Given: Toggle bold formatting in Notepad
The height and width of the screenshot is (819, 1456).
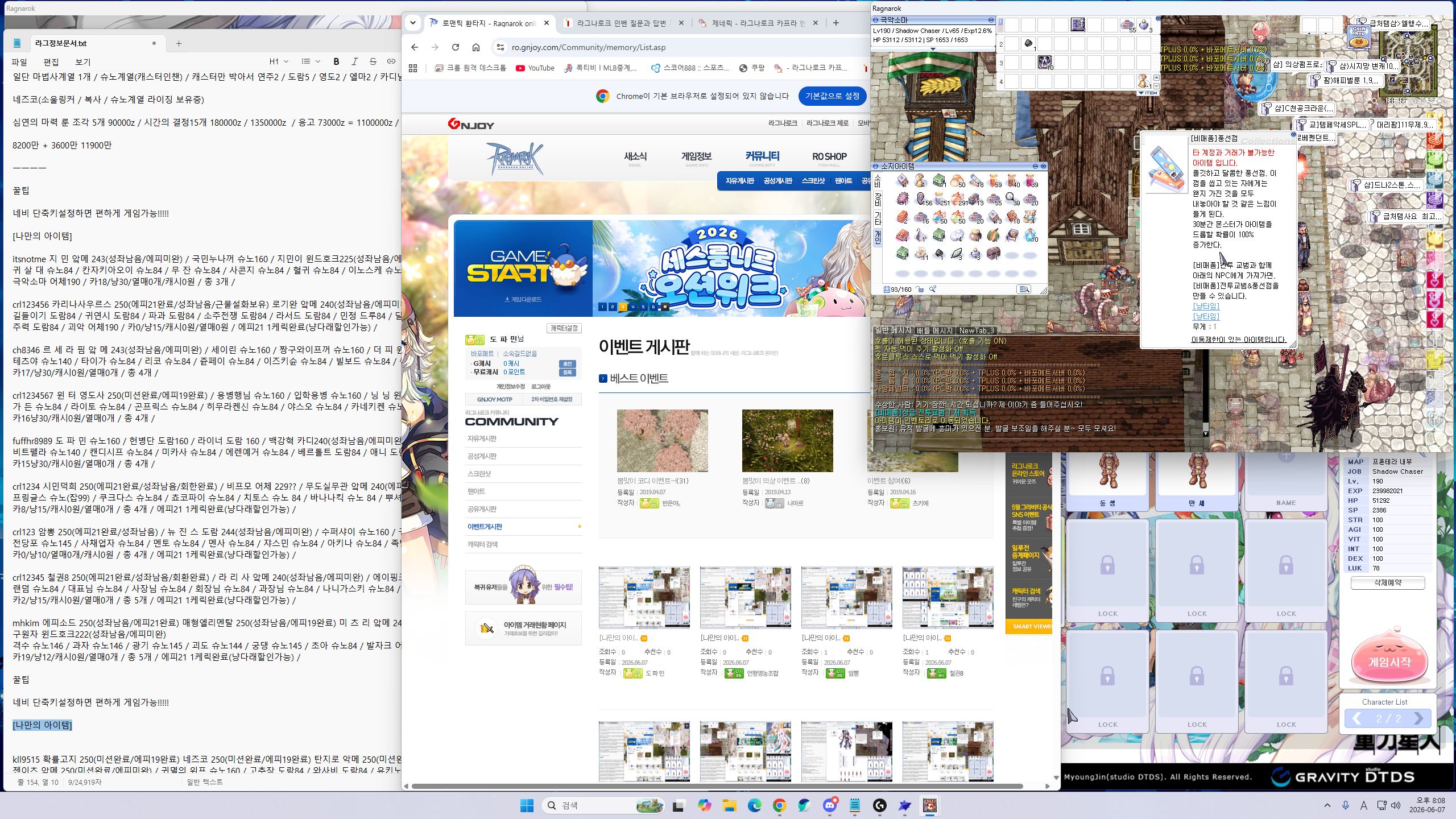Looking at the screenshot, I should (x=336, y=61).
